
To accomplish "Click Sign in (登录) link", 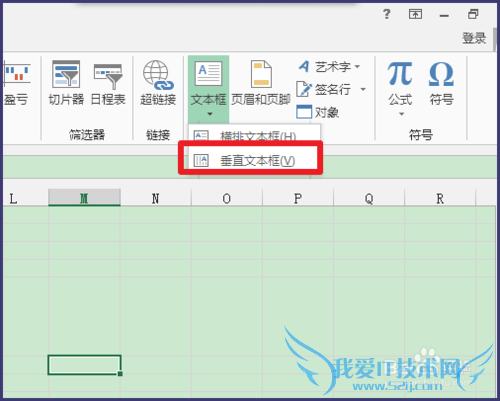I will (x=474, y=38).
